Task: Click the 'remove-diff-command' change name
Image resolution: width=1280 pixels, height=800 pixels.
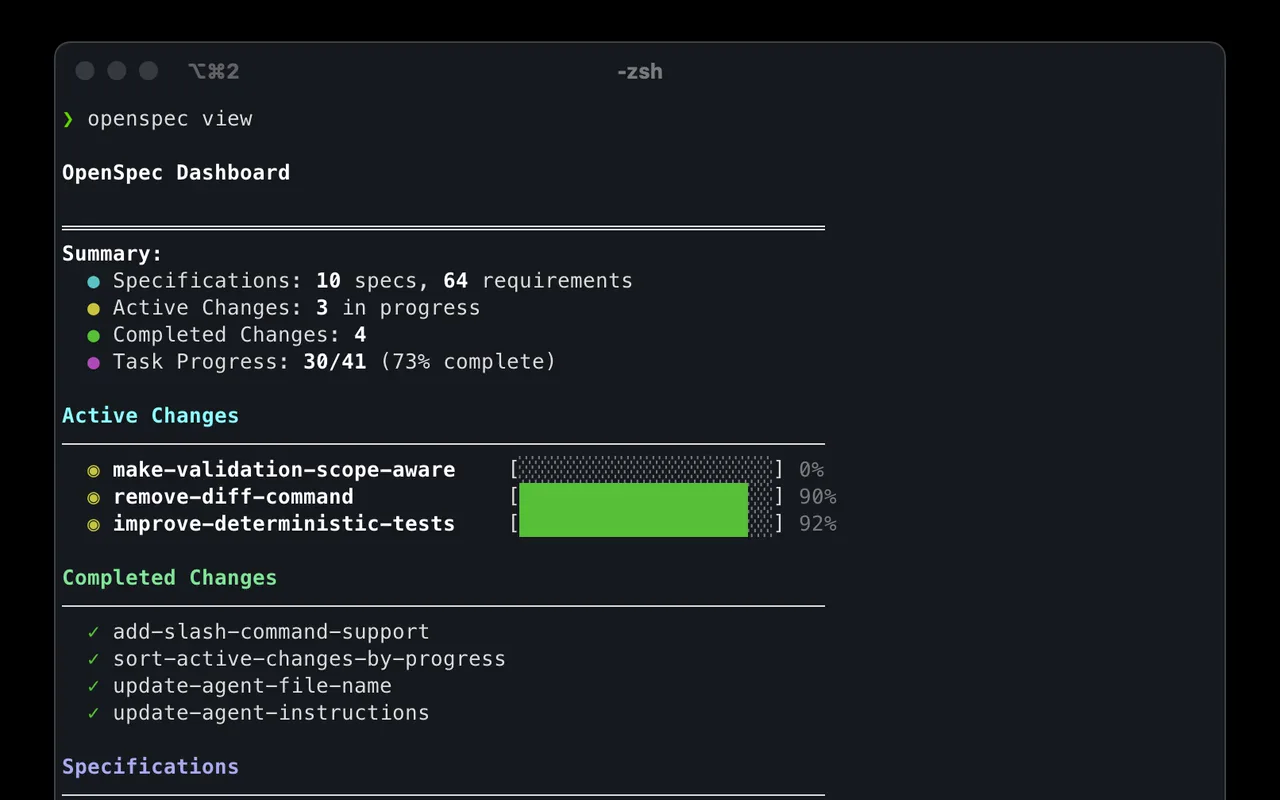Action: pyautogui.click(x=233, y=497)
